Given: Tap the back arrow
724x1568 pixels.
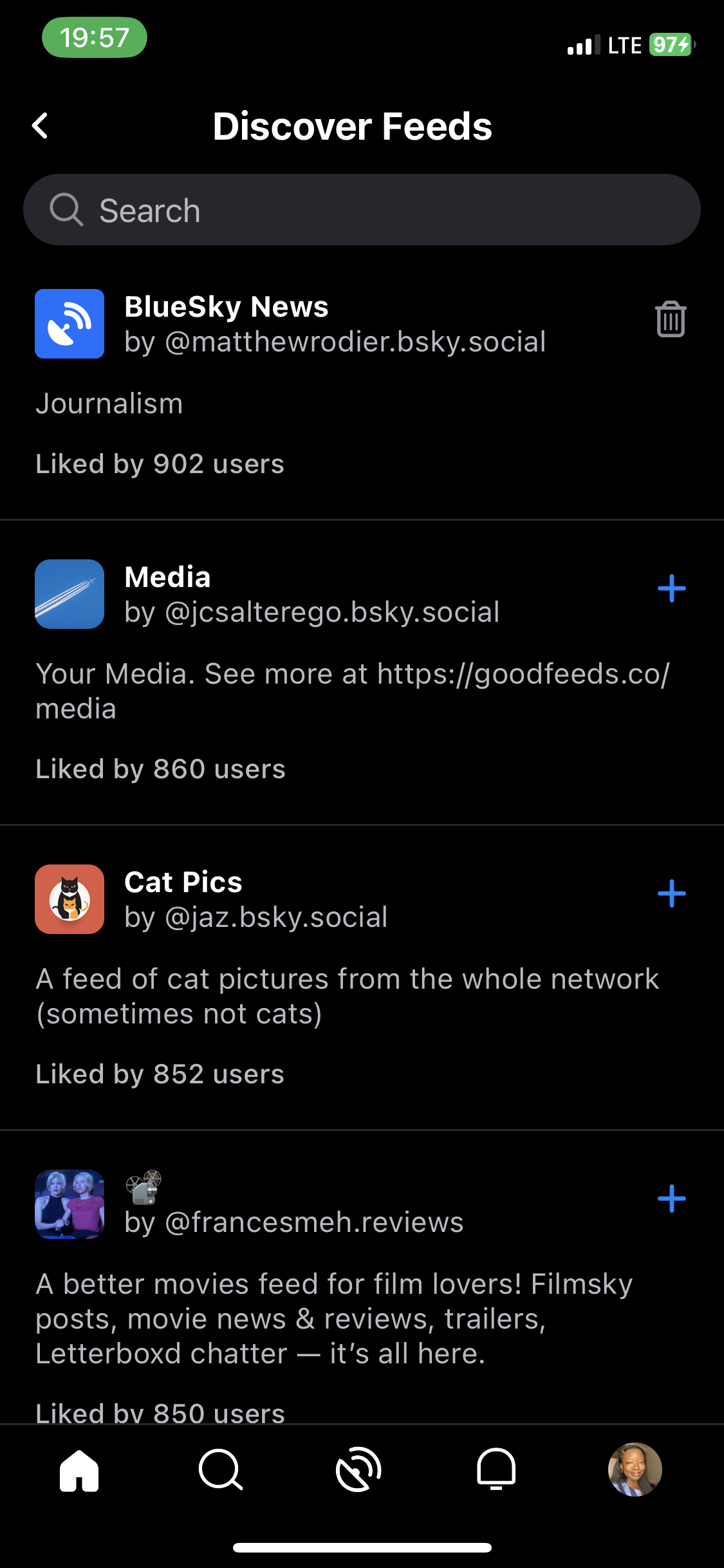Looking at the screenshot, I should (x=41, y=126).
